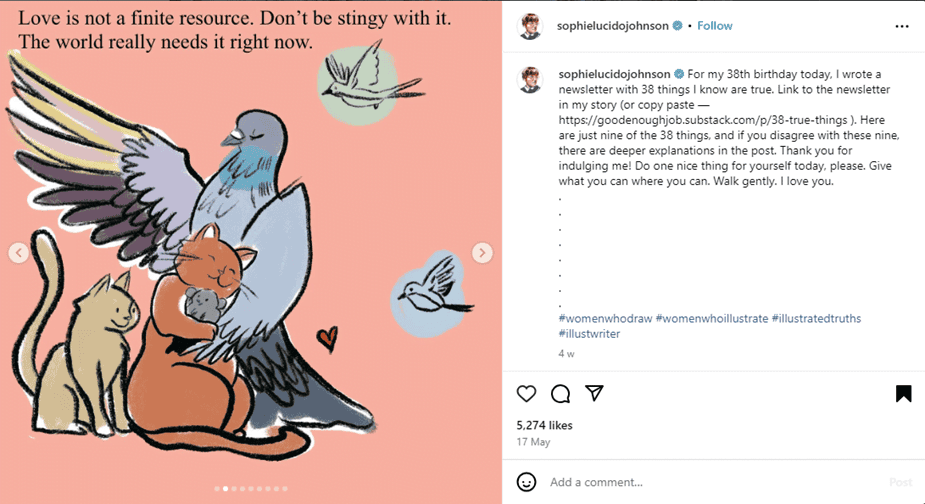Open the three-dot more options menu
Screen dimensions: 925x504
point(902,25)
